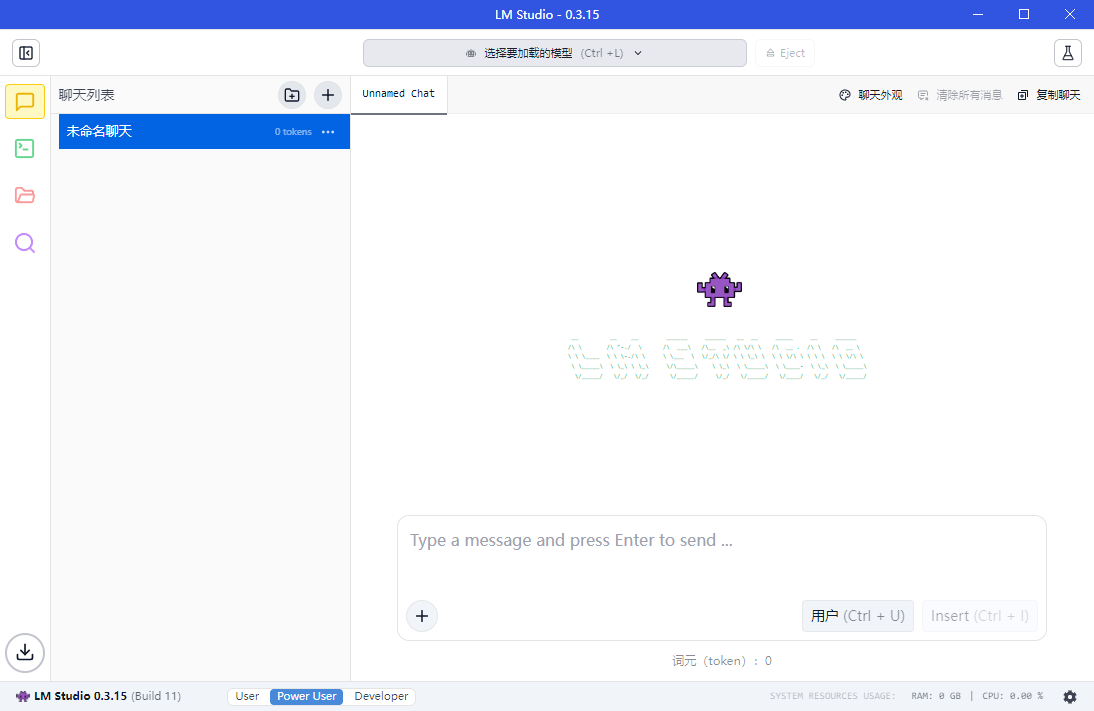
Task: Select the Unnamed Chat tab
Action: point(398,94)
